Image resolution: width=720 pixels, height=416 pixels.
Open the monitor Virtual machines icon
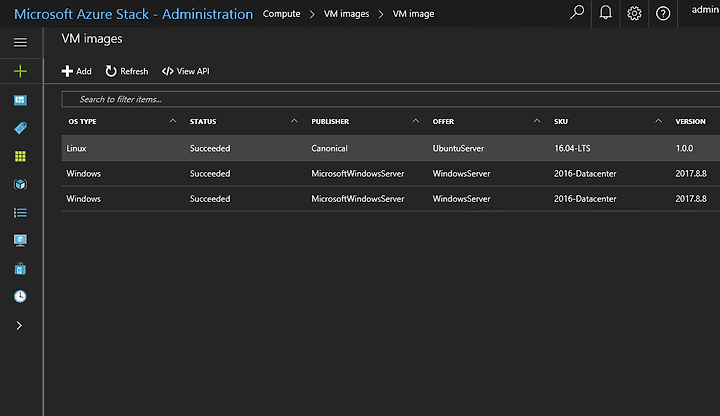(x=20, y=241)
